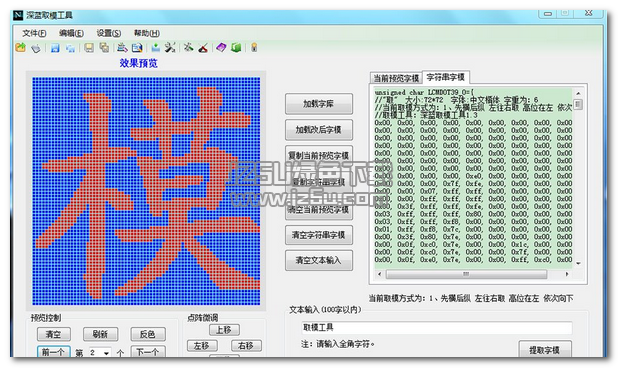Click the text input field containing 取模工具
Image resolution: width=618 pixels, height=368 pixels.
tap(436, 328)
